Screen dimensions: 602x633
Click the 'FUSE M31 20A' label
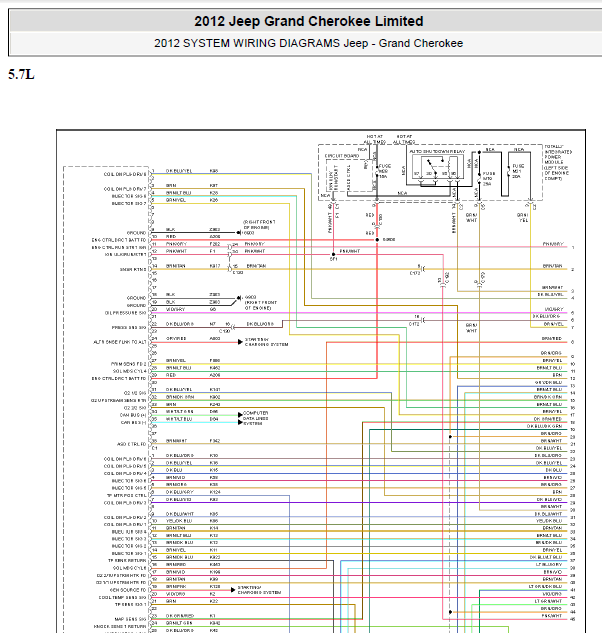pos(518,171)
